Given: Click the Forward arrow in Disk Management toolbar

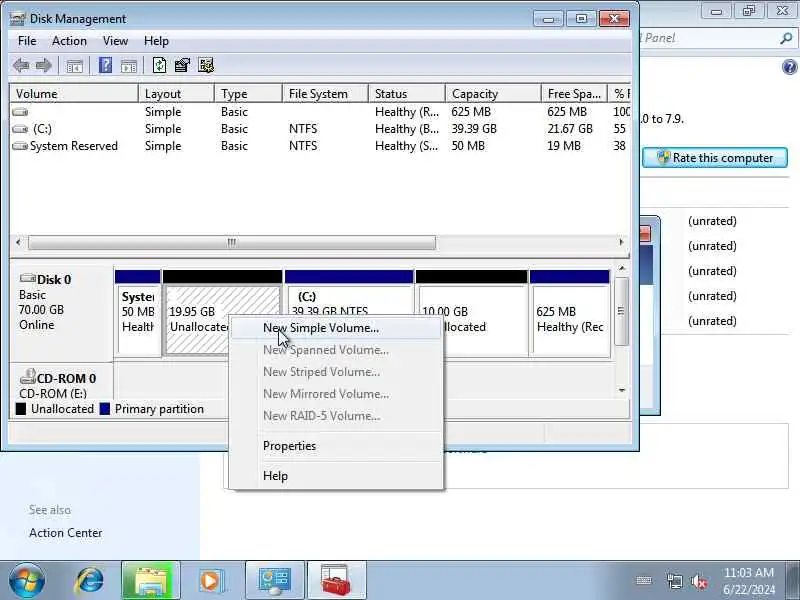Looking at the screenshot, I should pos(44,65).
